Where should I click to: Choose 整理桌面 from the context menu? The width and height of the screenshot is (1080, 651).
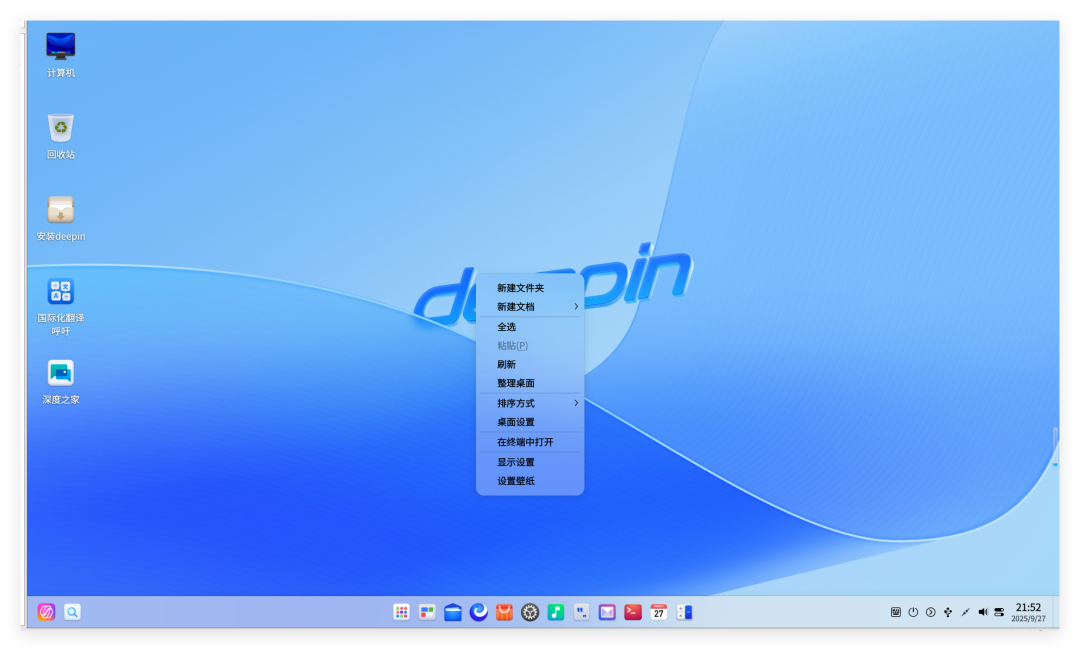tap(530, 383)
